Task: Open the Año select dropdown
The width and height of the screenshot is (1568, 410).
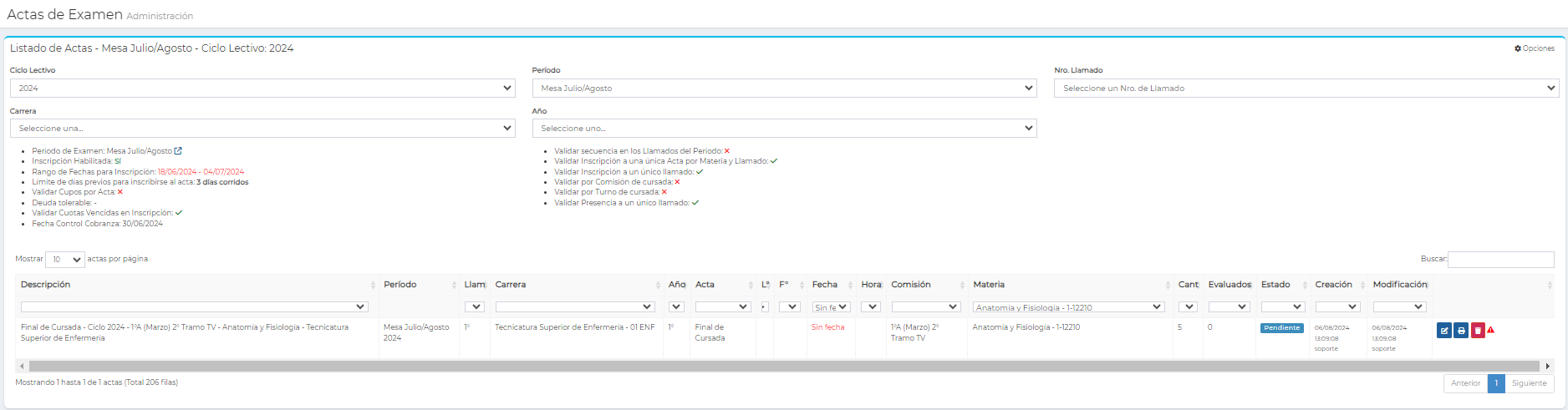Action: [x=784, y=128]
